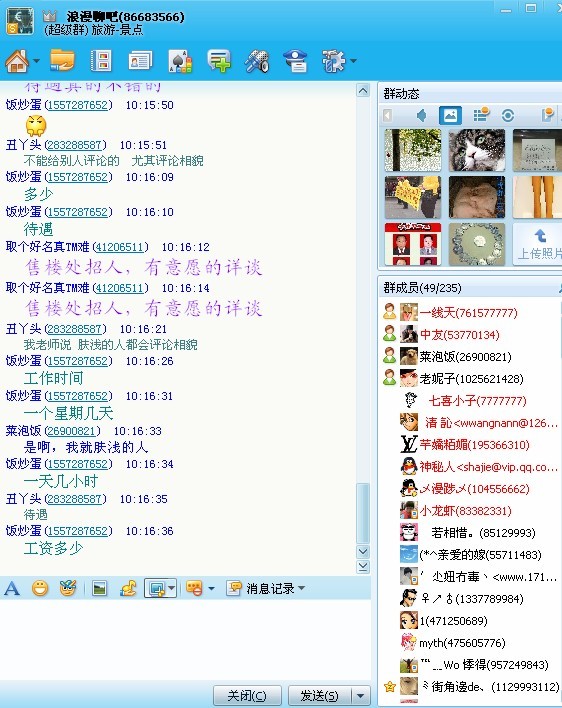This screenshot has height=708, width=562.
Task: Open the font formatting A button
Action: click(x=12, y=588)
